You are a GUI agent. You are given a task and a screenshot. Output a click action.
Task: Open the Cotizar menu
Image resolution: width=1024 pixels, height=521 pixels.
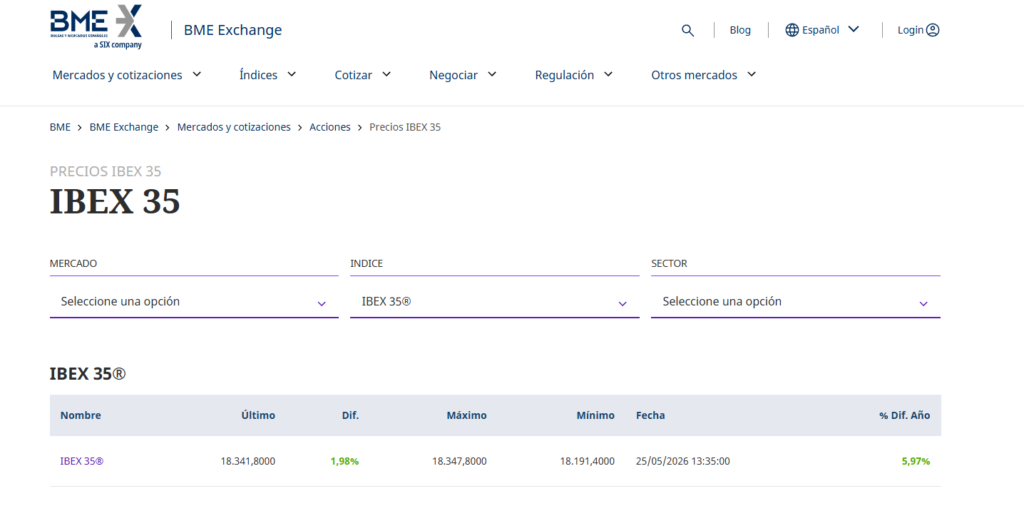pyautogui.click(x=363, y=75)
